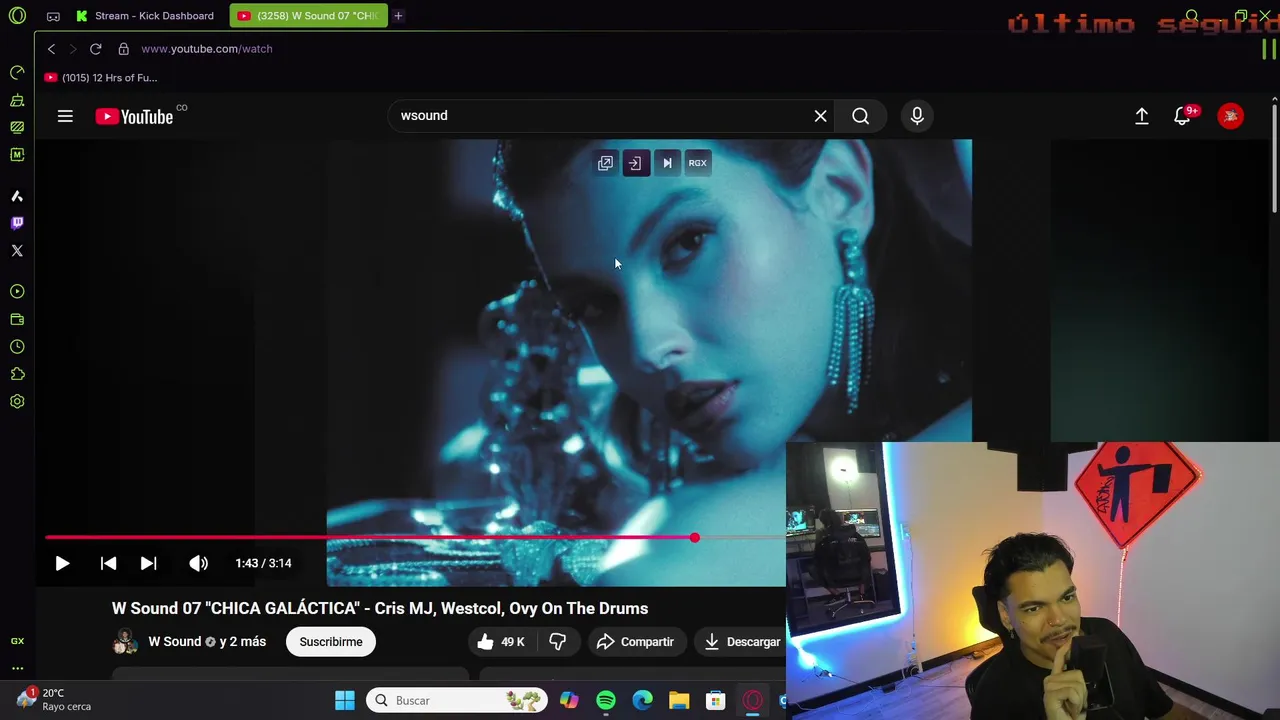The width and height of the screenshot is (1280, 720).
Task: Skip to next video
Action: pos(148,563)
